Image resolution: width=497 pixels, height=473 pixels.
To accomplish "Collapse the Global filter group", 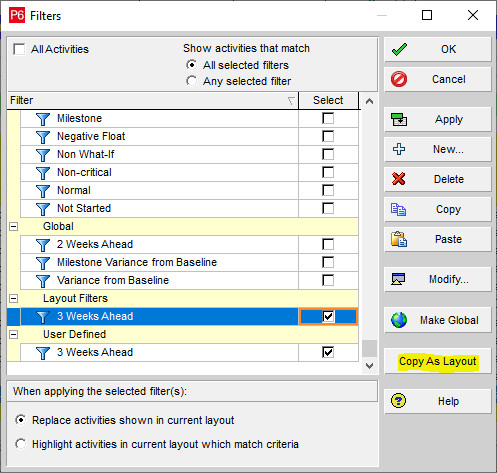I will tap(13, 227).
